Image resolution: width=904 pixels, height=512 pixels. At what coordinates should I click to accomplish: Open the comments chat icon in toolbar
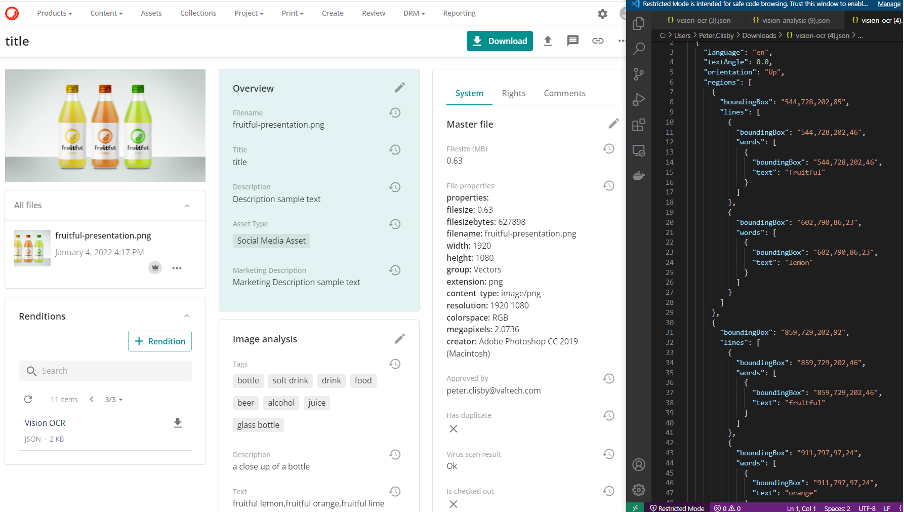coord(572,41)
